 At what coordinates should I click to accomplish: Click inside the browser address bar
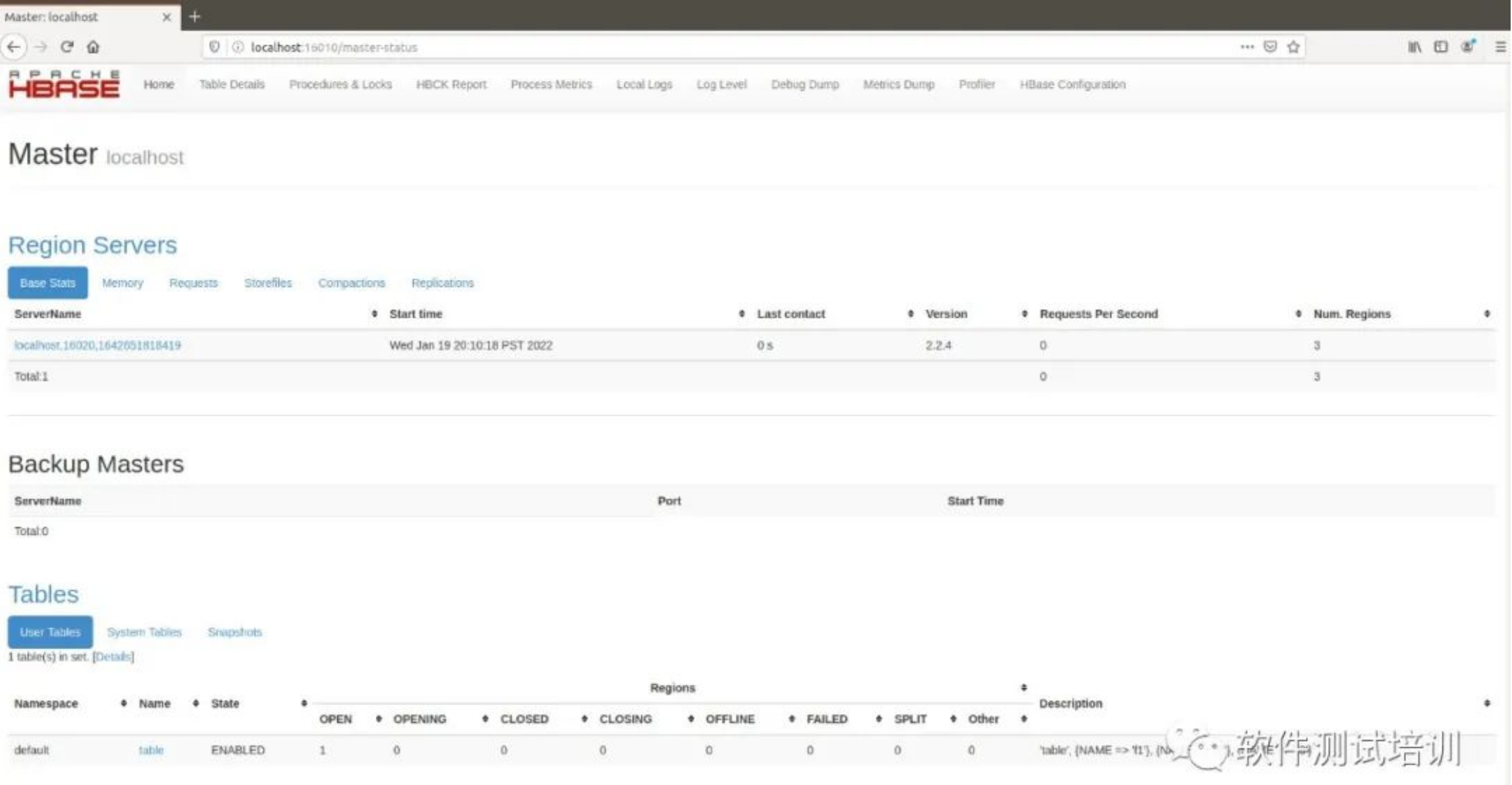click(x=473, y=47)
